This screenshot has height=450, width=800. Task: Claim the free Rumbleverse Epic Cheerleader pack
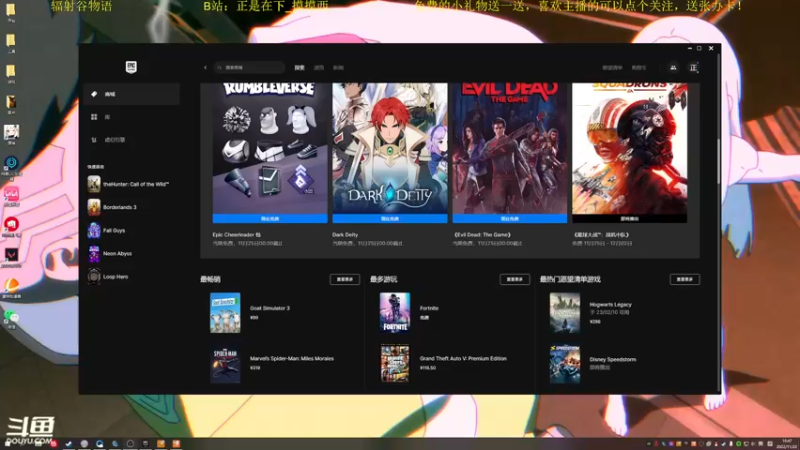click(270, 218)
